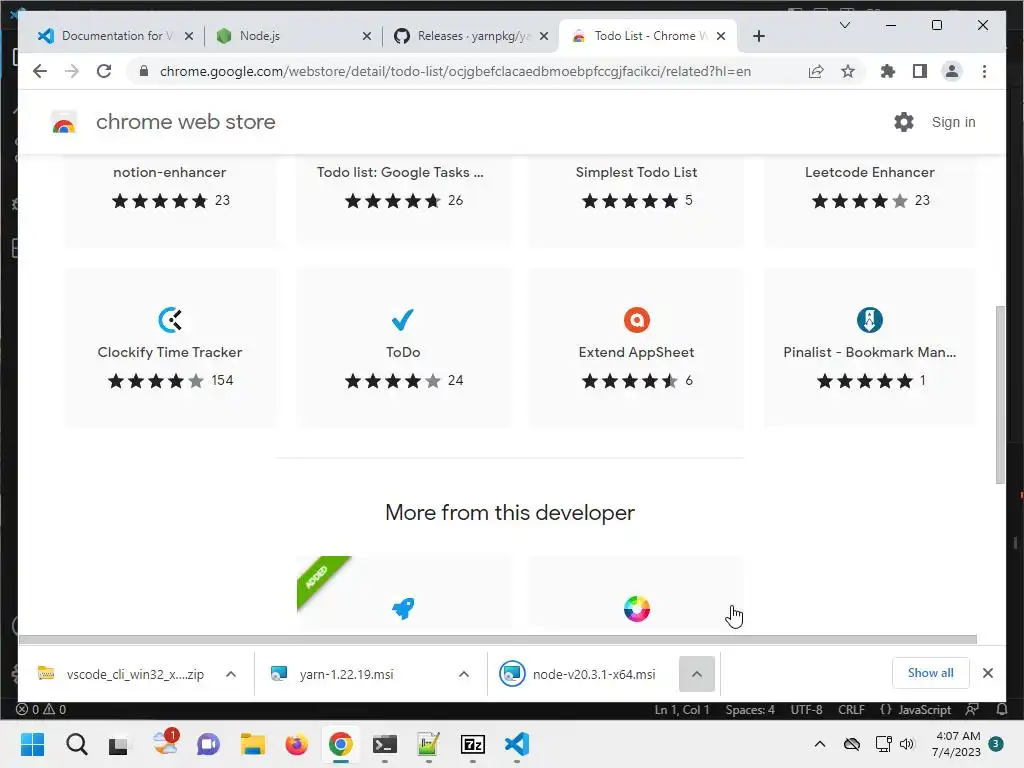Open Chrome Web Store settings gear
The height and width of the screenshot is (768, 1024).
click(x=904, y=122)
